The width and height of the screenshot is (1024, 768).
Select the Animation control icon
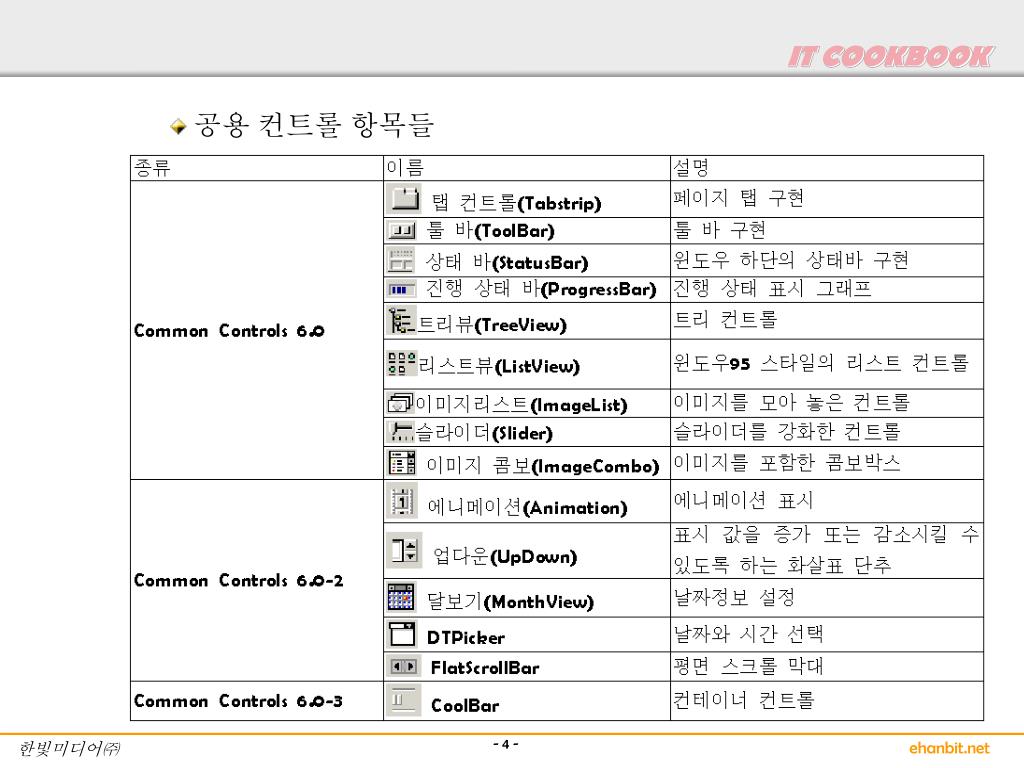[402, 502]
